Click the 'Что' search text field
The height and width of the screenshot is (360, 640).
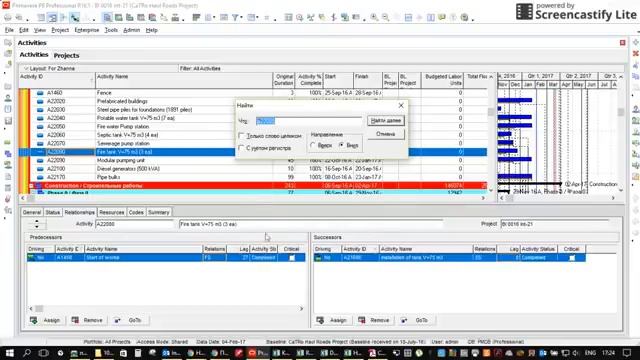(x=309, y=121)
